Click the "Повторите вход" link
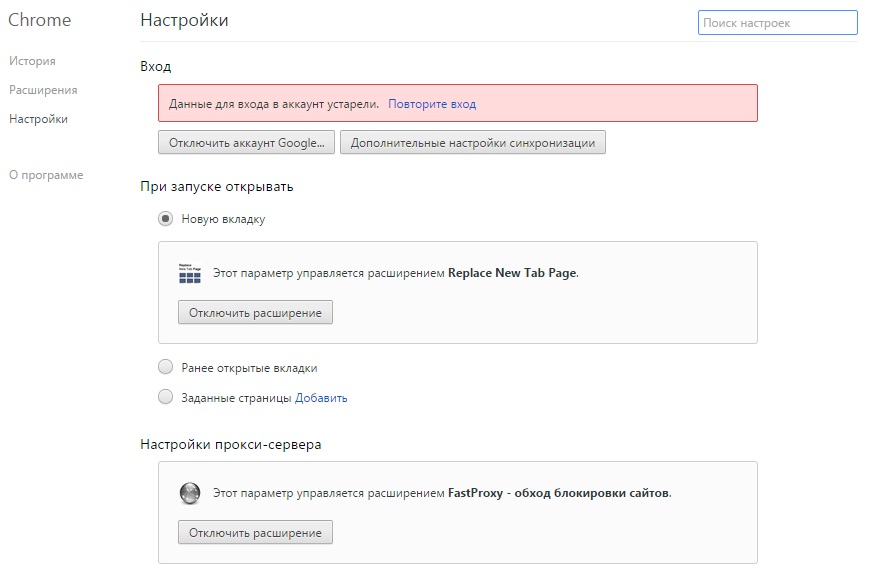This screenshot has height=573, width=871. (x=432, y=104)
